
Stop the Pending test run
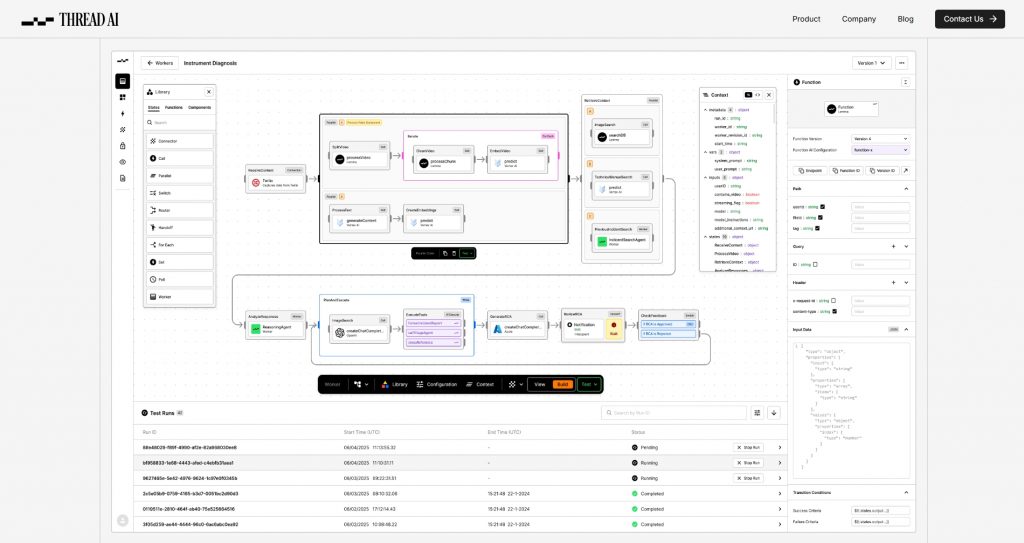coord(749,447)
